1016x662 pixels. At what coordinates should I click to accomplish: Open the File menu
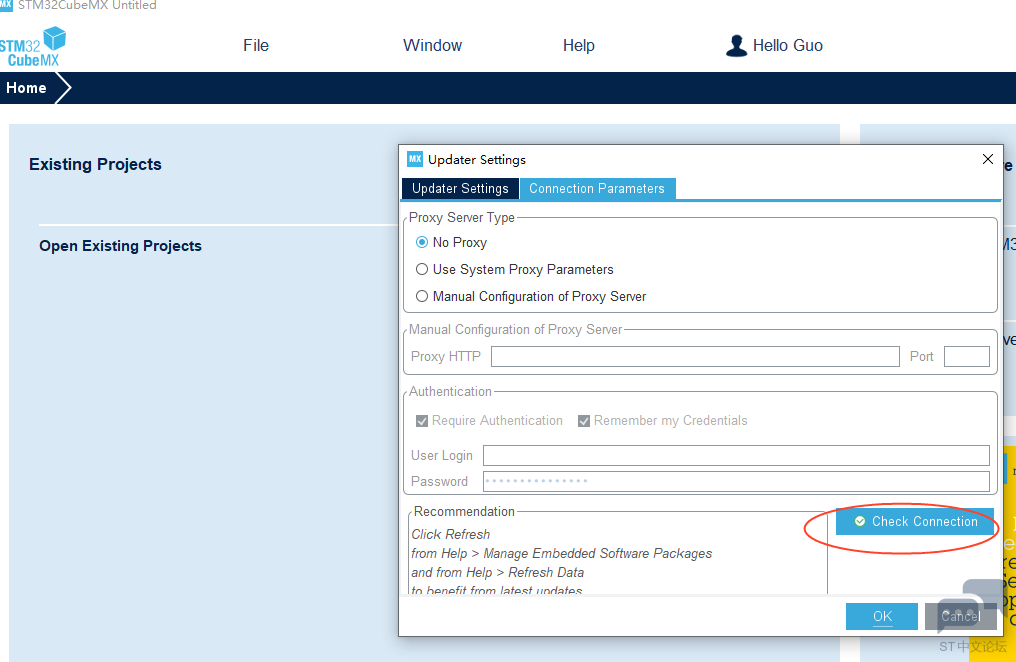tap(256, 46)
